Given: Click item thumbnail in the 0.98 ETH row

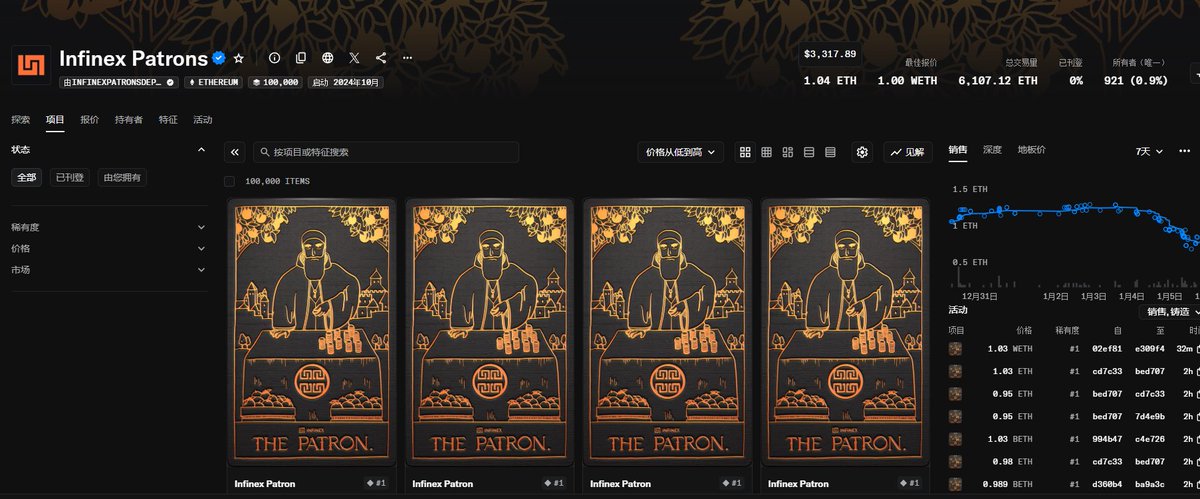Looking at the screenshot, I should click(x=955, y=463).
